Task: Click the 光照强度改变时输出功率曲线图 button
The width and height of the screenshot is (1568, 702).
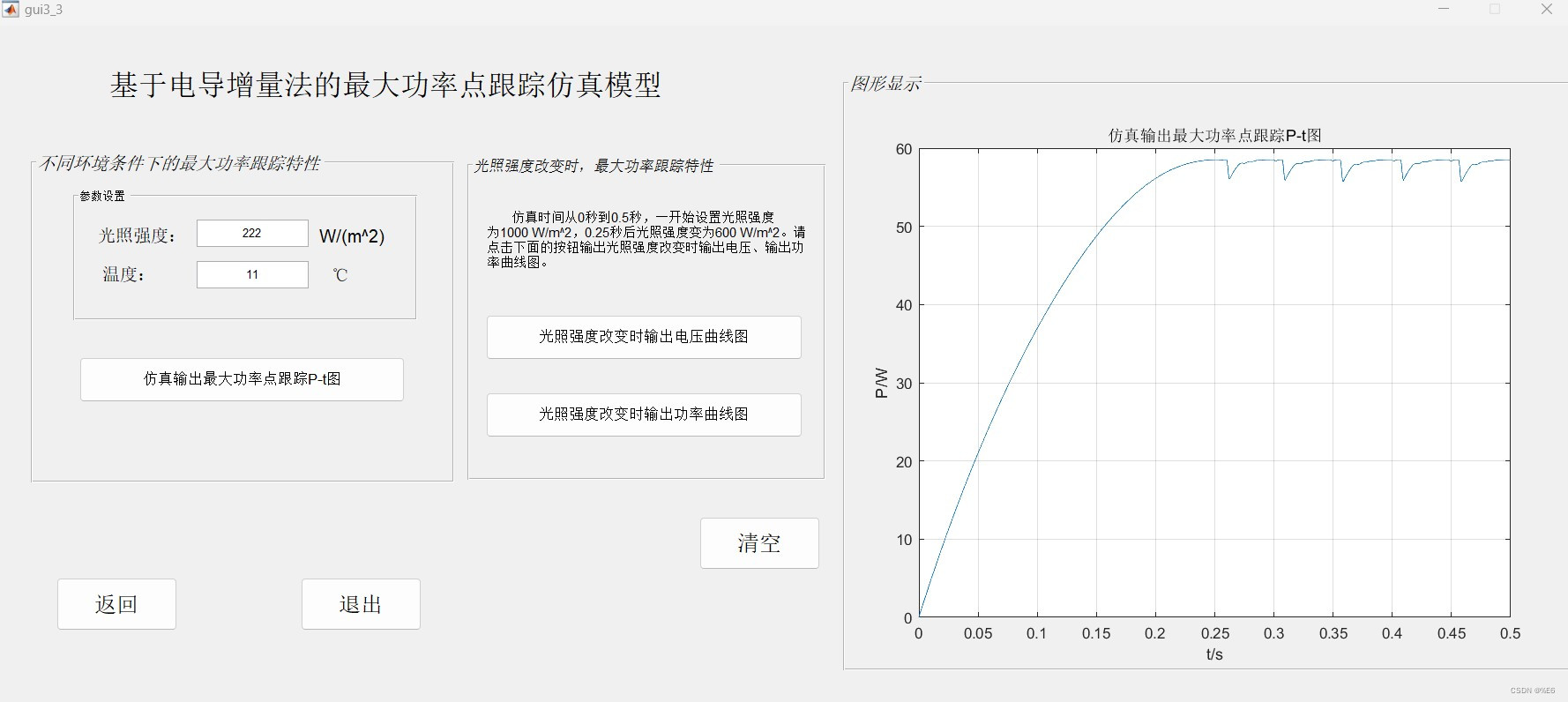Action: 644,414
